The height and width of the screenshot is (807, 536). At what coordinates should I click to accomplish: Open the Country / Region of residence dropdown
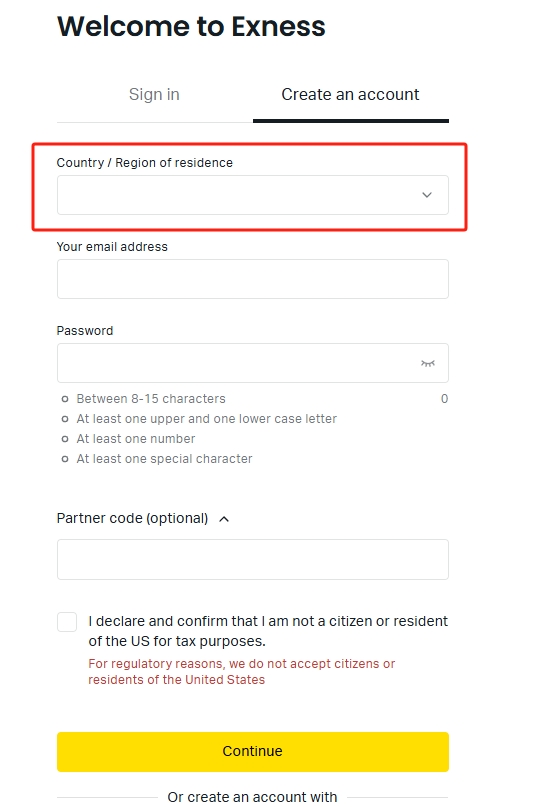click(253, 195)
